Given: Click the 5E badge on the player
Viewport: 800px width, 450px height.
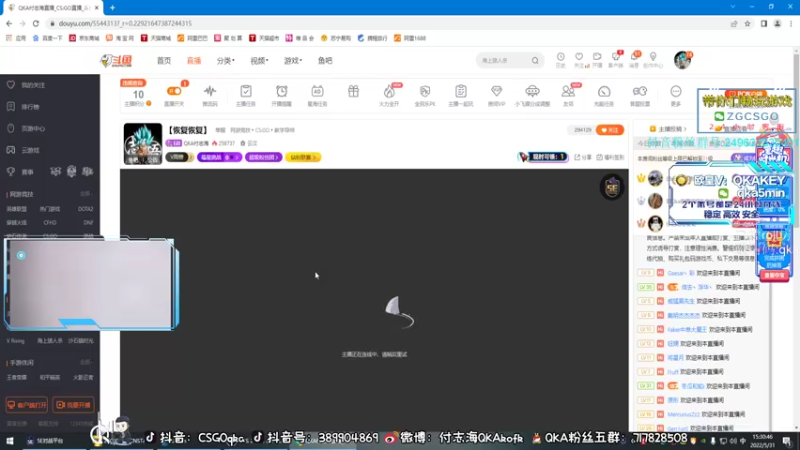Looking at the screenshot, I should (x=612, y=187).
